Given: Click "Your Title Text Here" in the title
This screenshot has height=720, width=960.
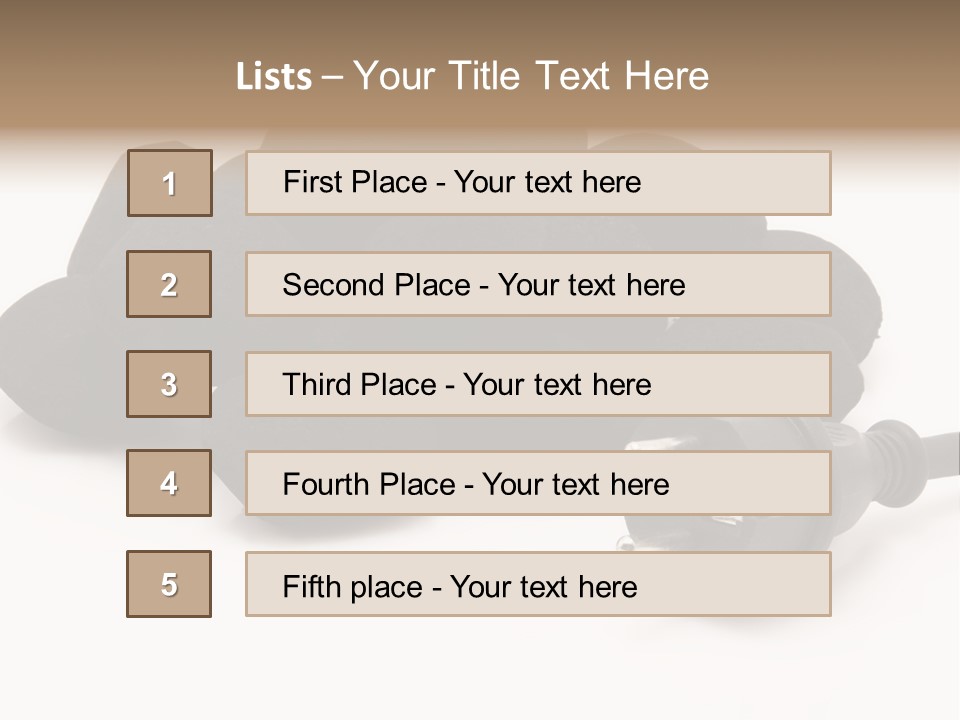Looking at the screenshot, I should 531,76.
